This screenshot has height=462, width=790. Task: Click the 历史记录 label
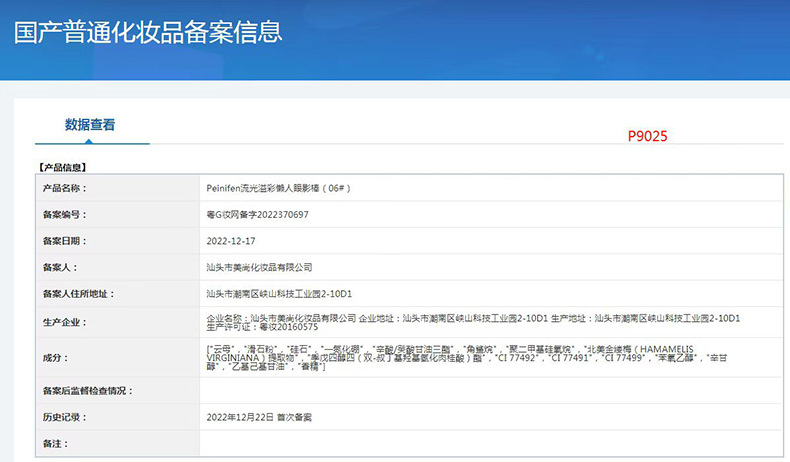[64, 417]
